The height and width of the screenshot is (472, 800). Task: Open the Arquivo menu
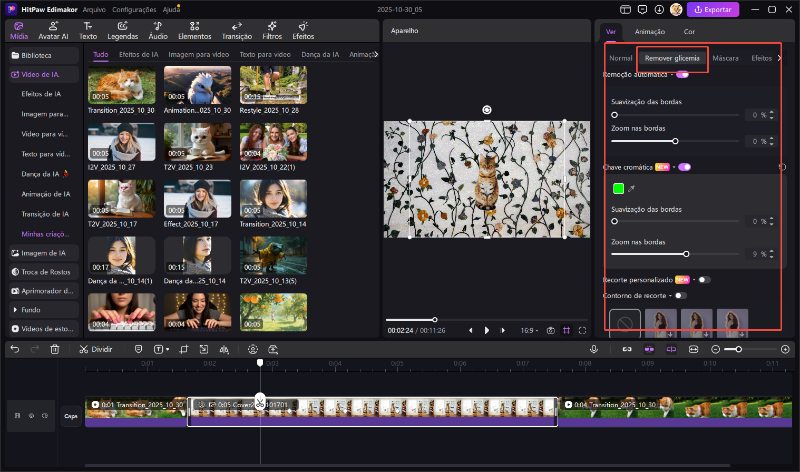(x=94, y=9)
